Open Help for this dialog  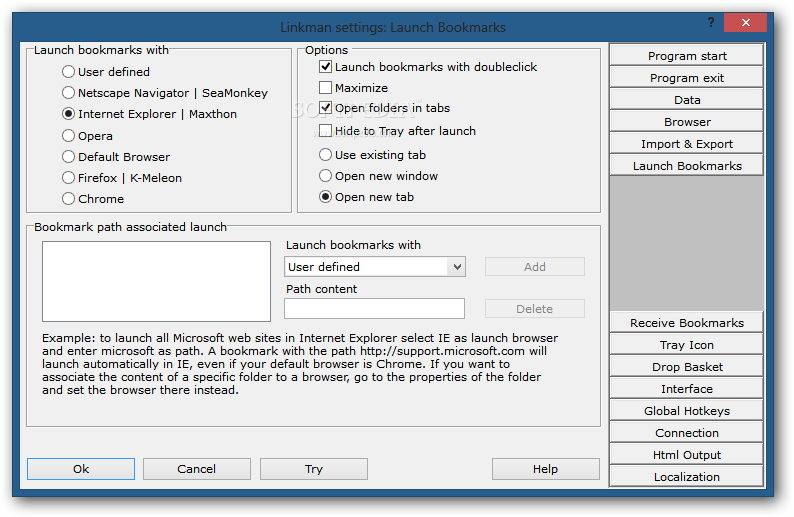pos(546,469)
